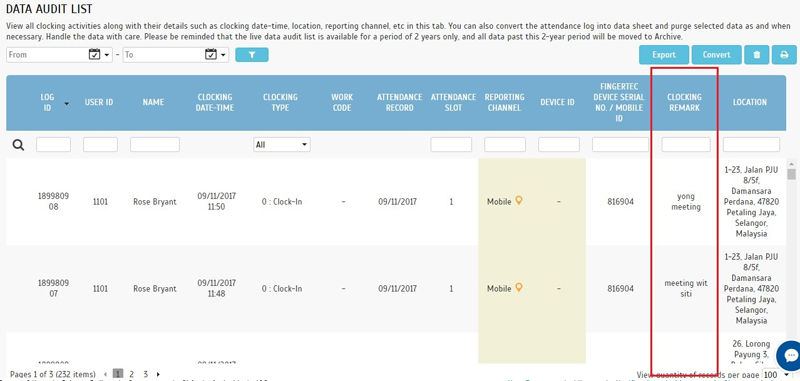800x381 pixels.
Task: Click the trash delete icon button
Action: [x=757, y=55]
